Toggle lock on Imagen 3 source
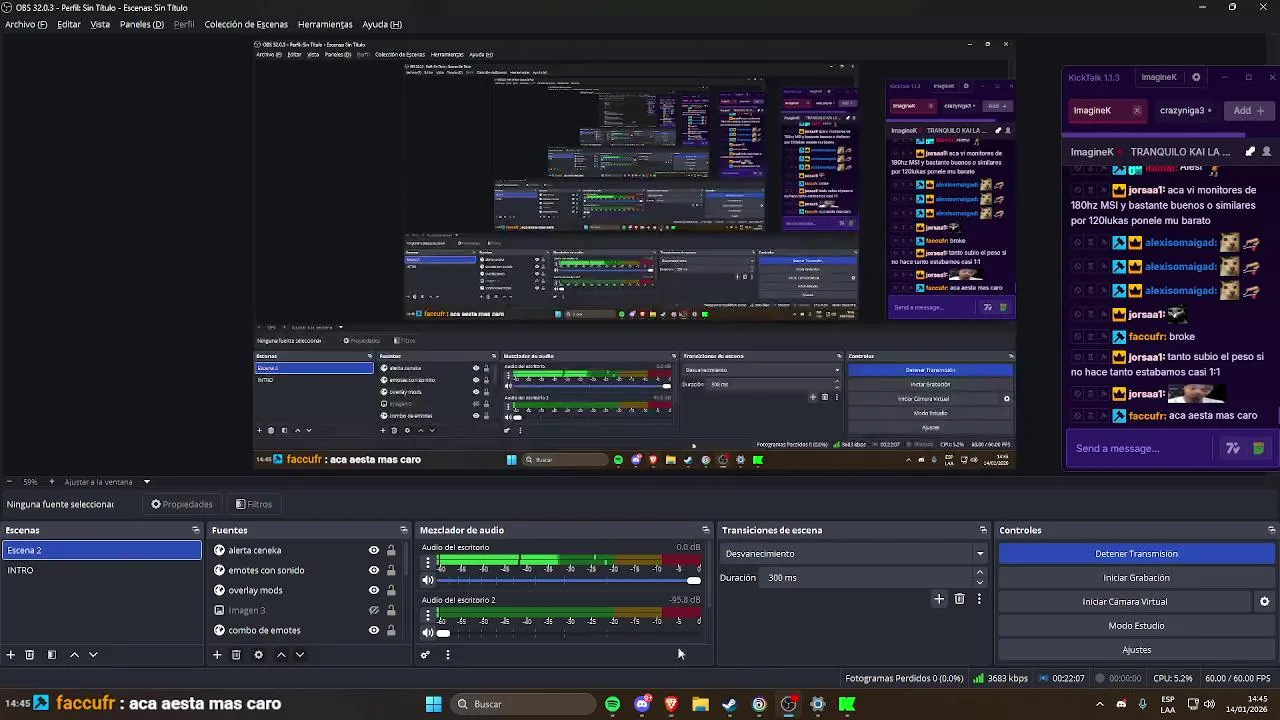The width and height of the screenshot is (1280, 720). point(391,610)
